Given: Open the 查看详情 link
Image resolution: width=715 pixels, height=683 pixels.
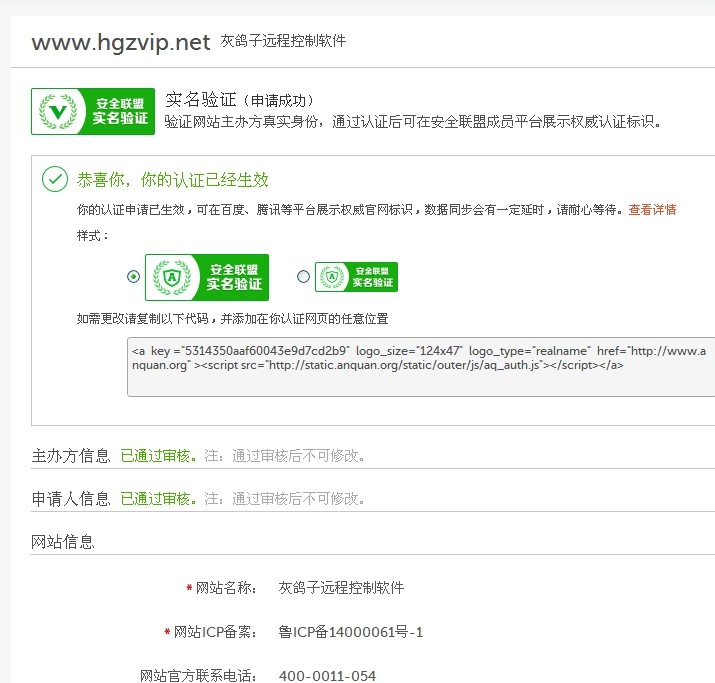Looking at the screenshot, I should (652, 210).
